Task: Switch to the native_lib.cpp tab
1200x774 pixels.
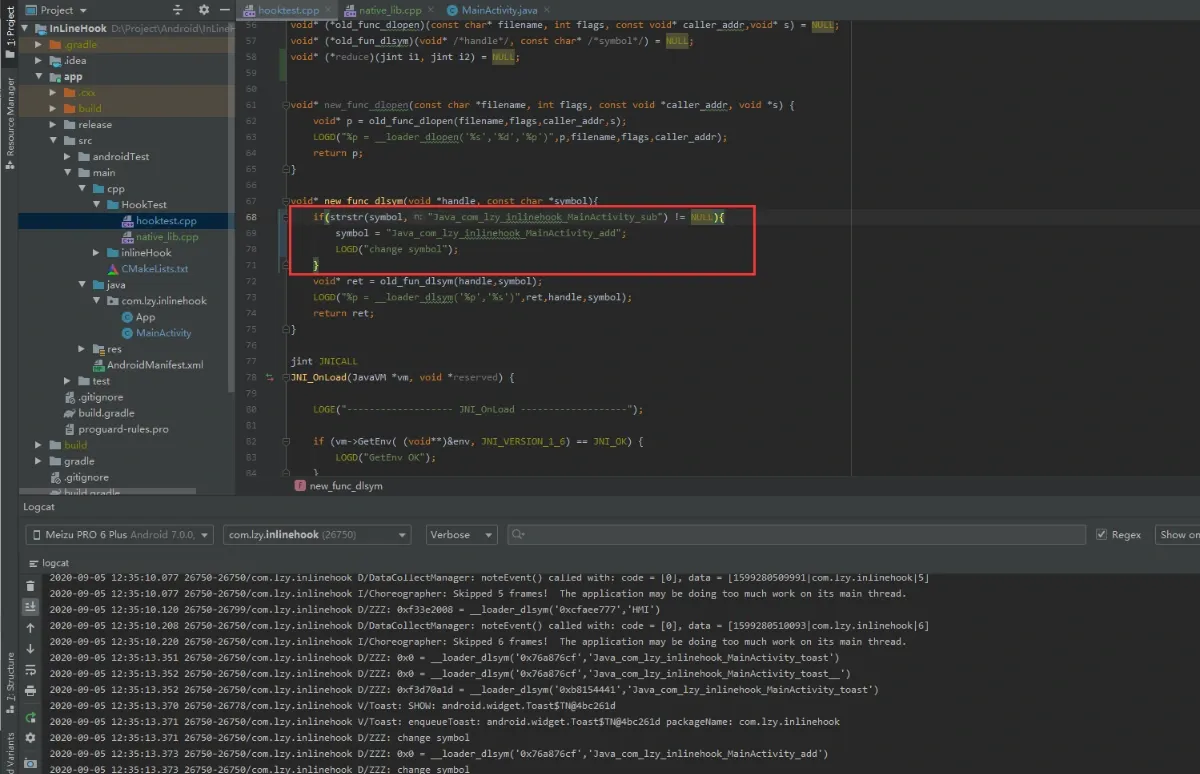Action: pyautogui.click(x=388, y=10)
